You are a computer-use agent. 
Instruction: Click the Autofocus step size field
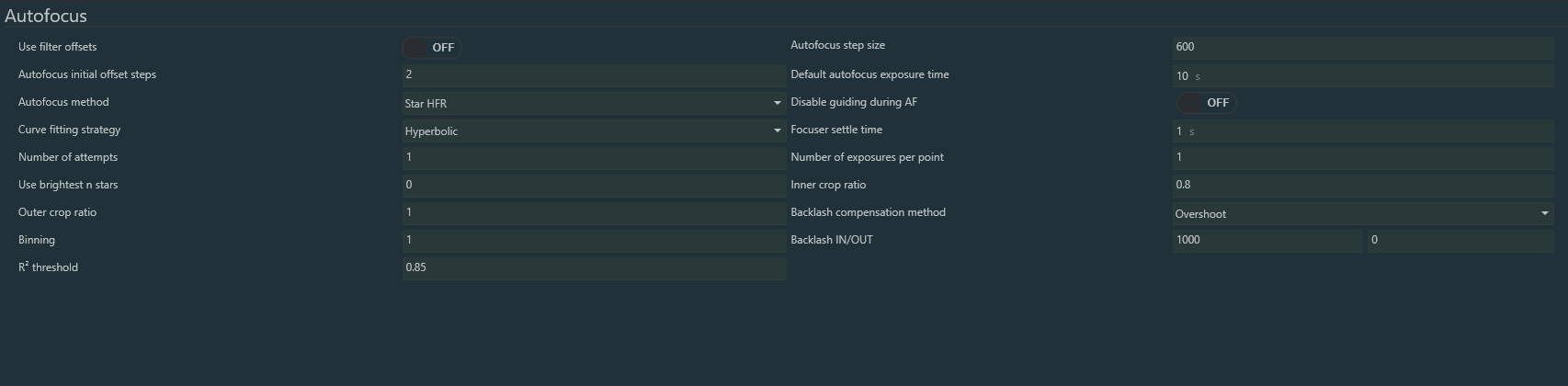point(1362,47)
